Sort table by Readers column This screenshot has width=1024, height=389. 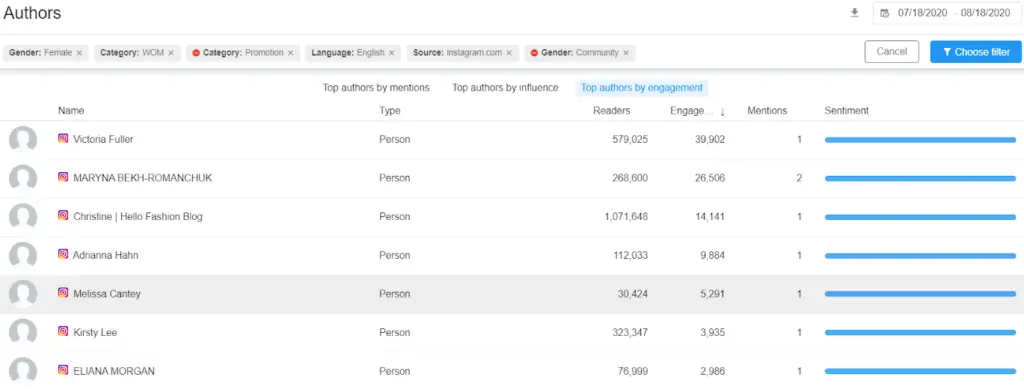[611, 111]
